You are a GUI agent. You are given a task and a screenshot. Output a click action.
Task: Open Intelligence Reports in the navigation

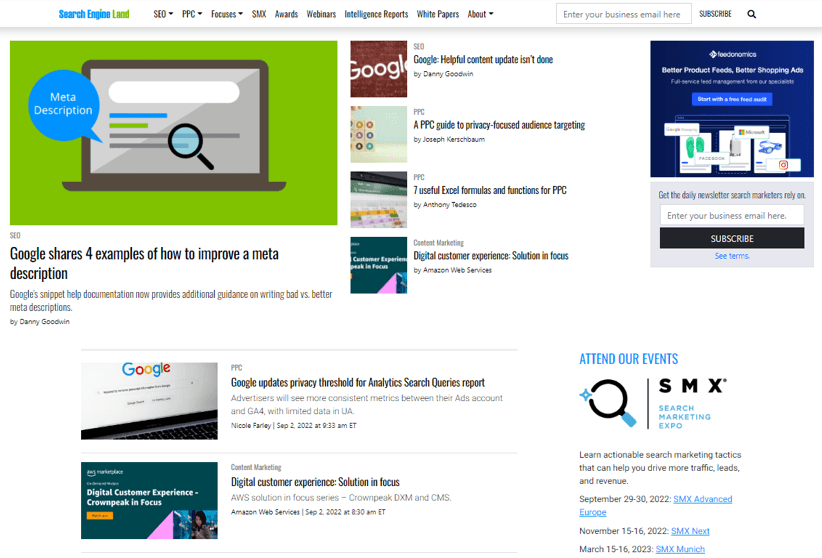point(376,14)
